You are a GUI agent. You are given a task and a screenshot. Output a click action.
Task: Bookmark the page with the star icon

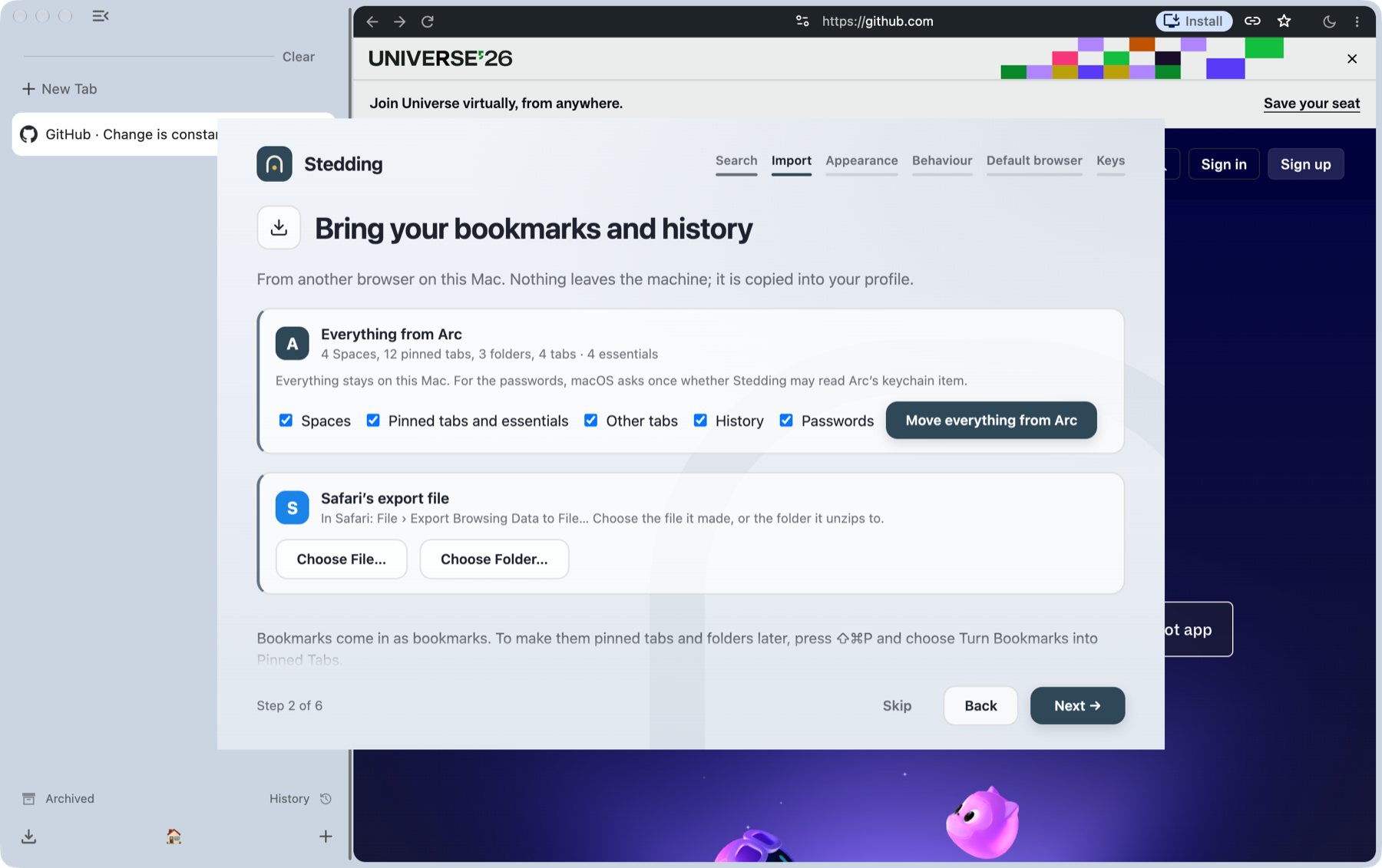[1284, 21]
